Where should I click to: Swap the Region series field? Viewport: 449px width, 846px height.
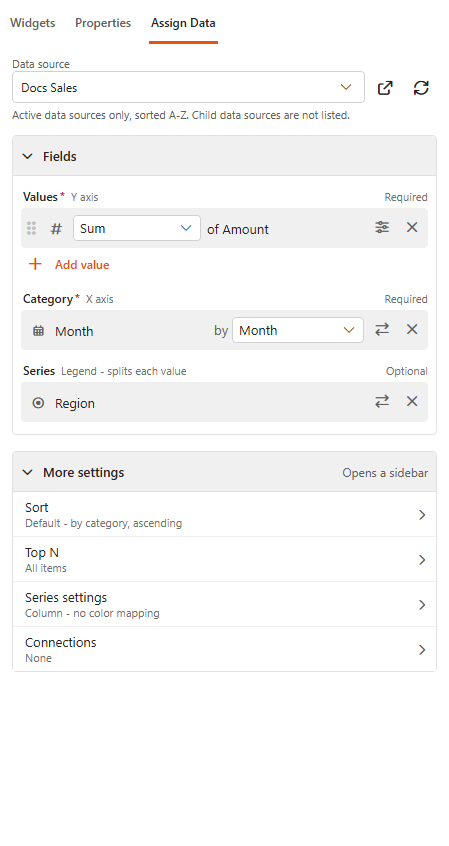click(382, 401)
